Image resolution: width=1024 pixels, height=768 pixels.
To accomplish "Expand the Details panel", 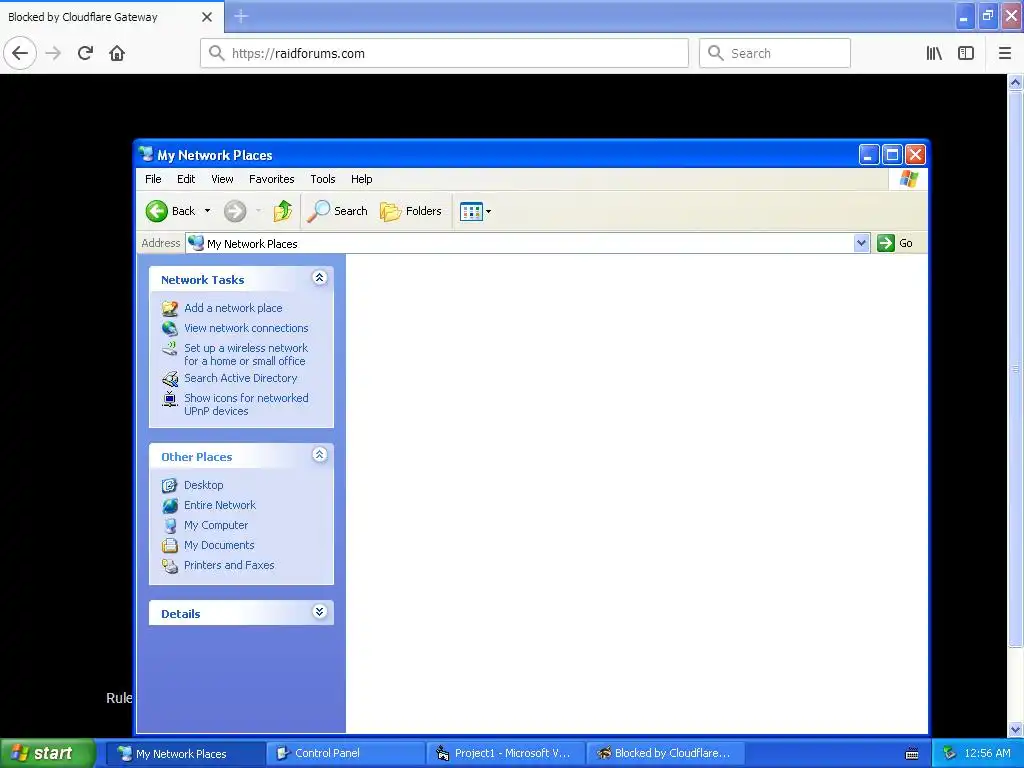I will 319,612.
